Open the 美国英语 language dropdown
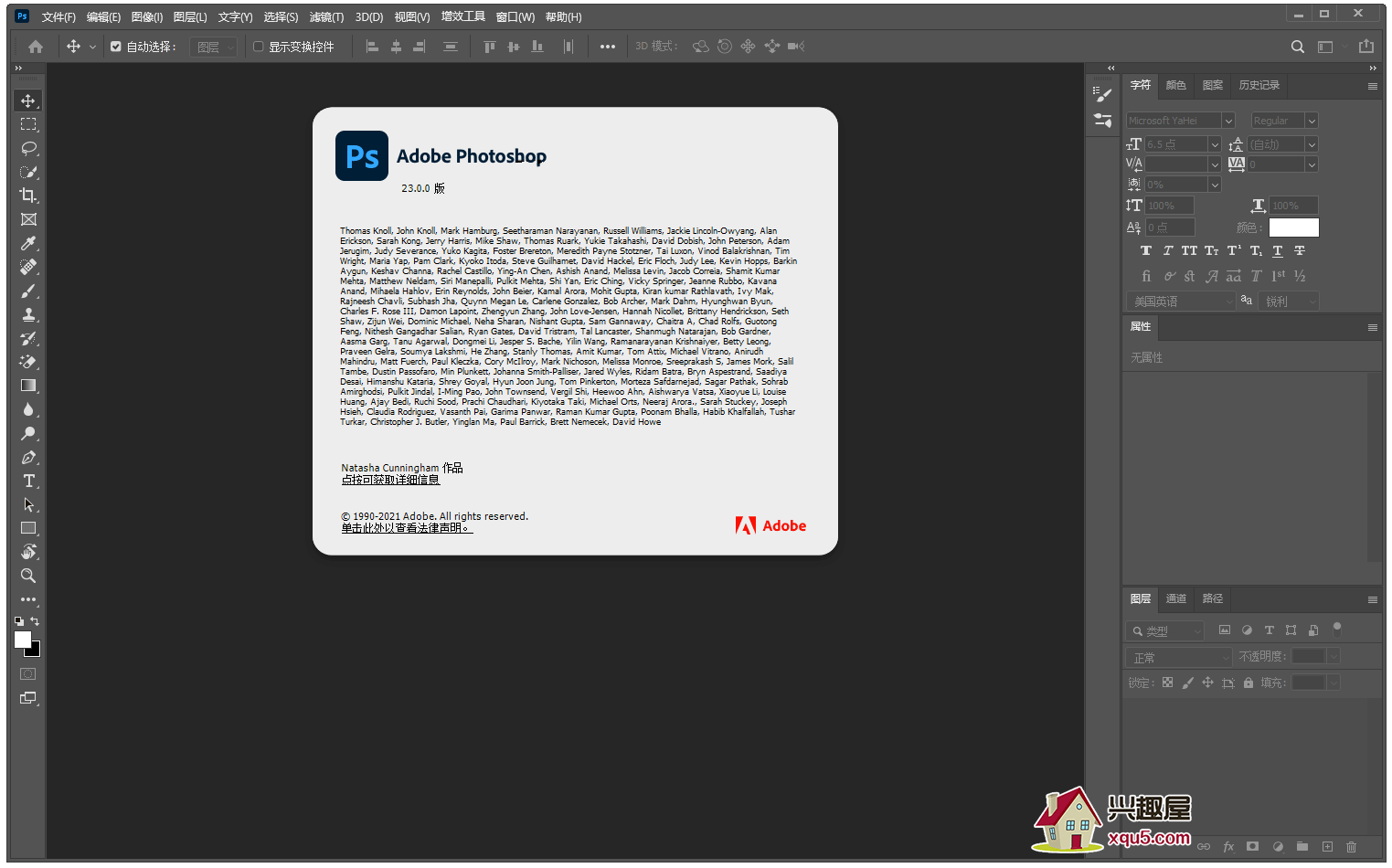 (1181, 302)
